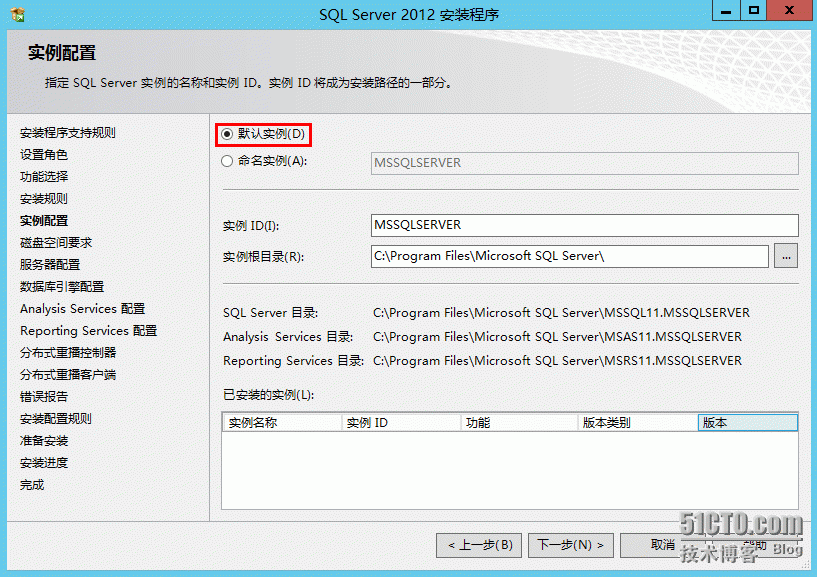Select the 默认实例(D) radio button
The height and width of the screenshot is (577, 817).
point(227,134)
